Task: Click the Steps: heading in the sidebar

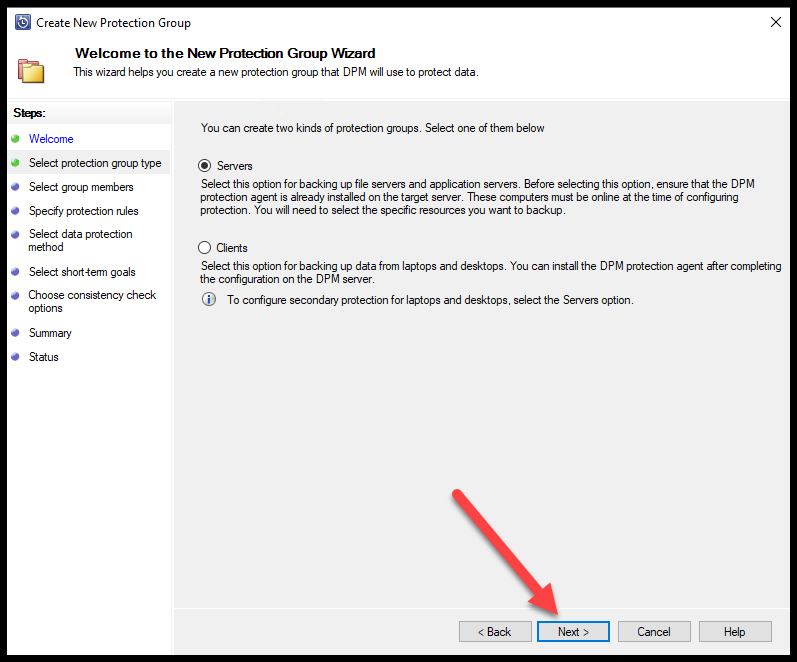Action: coord(29,113)
